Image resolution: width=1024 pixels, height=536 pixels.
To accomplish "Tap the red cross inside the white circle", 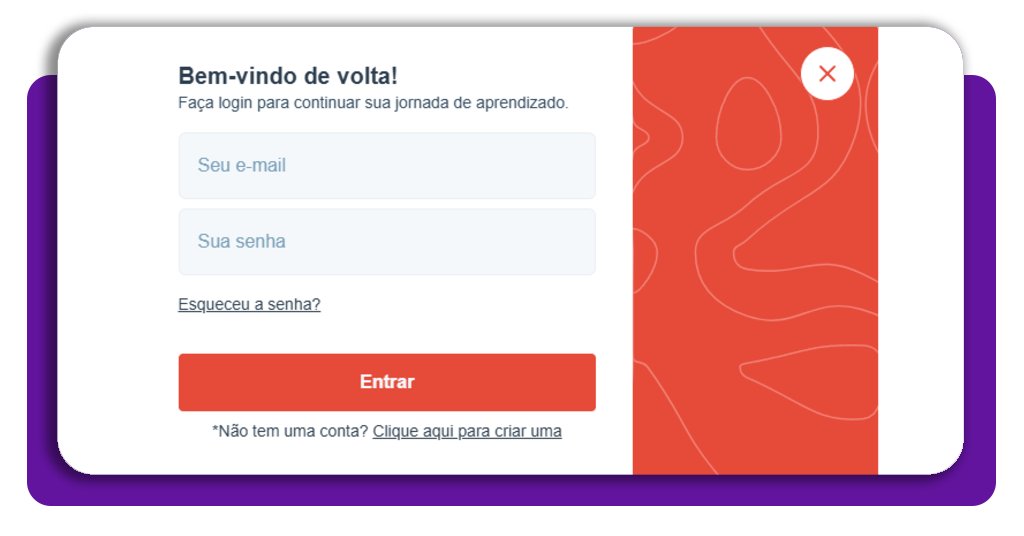I will coord(827,74).
